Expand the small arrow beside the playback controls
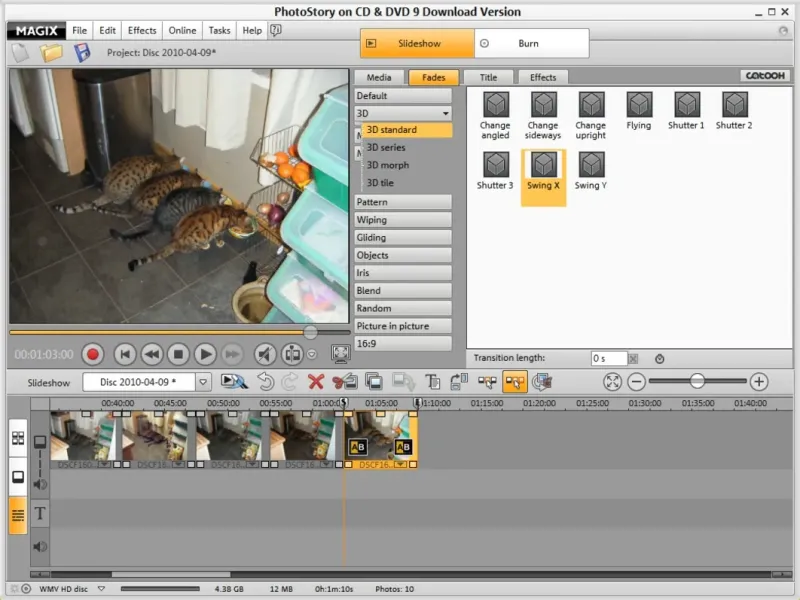Screen dimensions: 800x600 click(312, 354)
